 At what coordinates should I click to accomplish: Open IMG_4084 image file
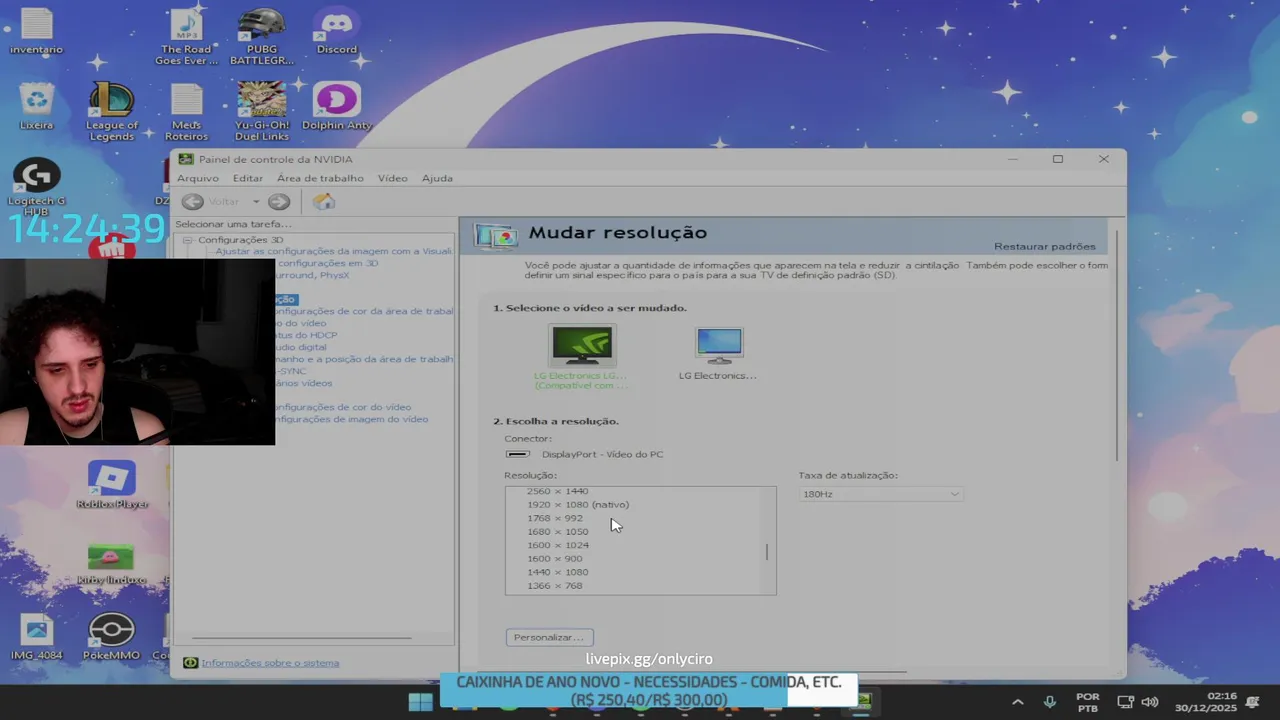(37, 638)
